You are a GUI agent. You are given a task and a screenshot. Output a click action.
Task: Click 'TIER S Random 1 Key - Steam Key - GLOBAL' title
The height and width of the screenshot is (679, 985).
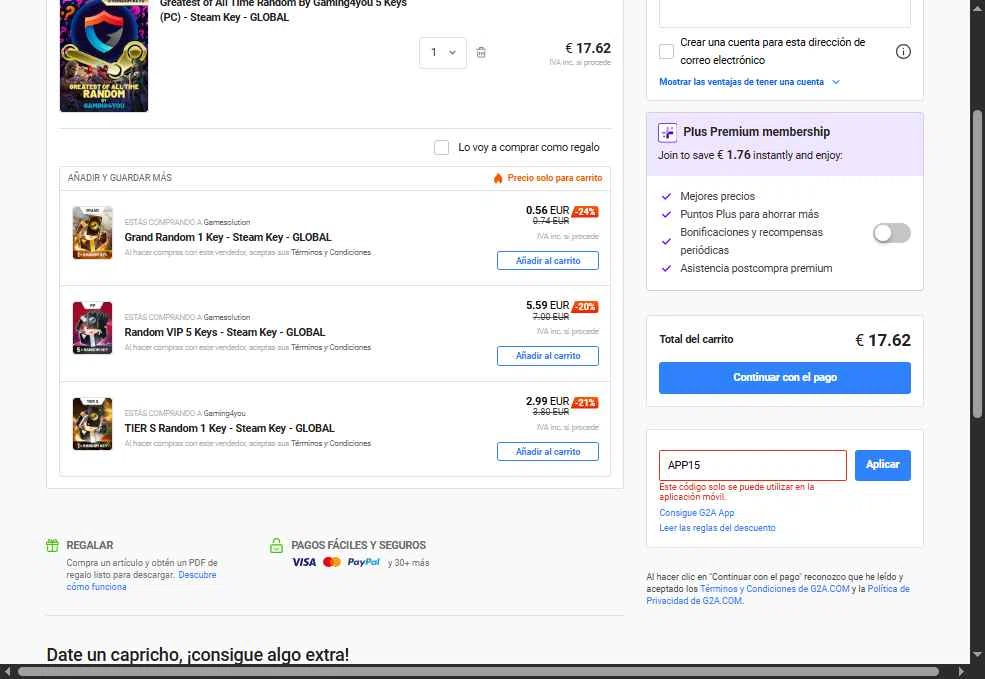229,428
